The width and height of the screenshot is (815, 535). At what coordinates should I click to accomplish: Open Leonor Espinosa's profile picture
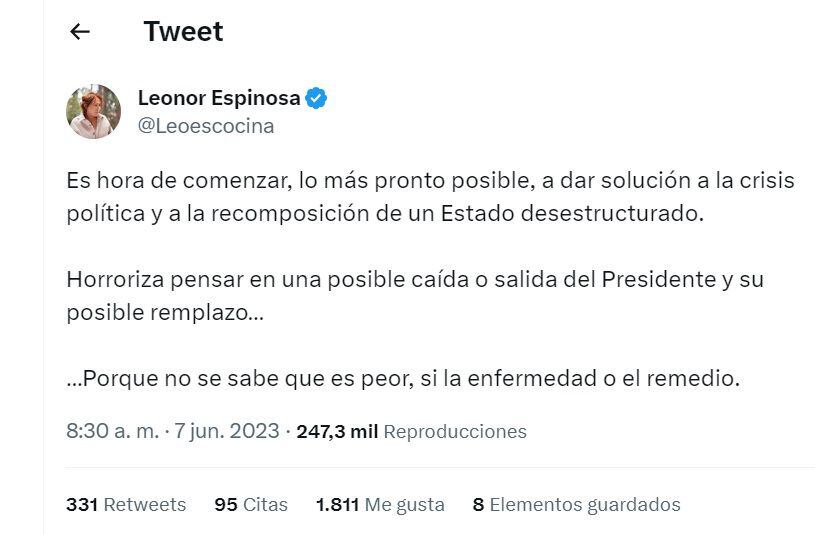point(93,111)
